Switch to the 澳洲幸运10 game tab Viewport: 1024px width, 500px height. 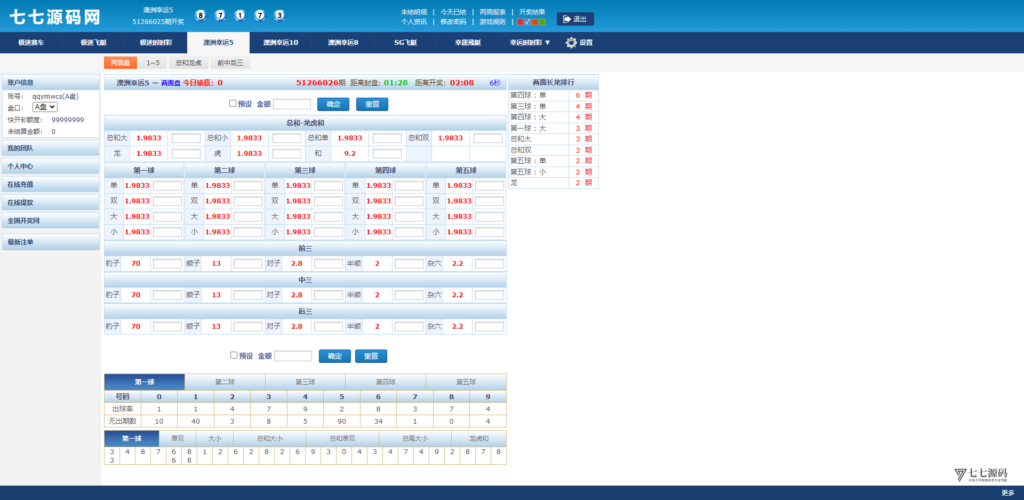[280, 43]
